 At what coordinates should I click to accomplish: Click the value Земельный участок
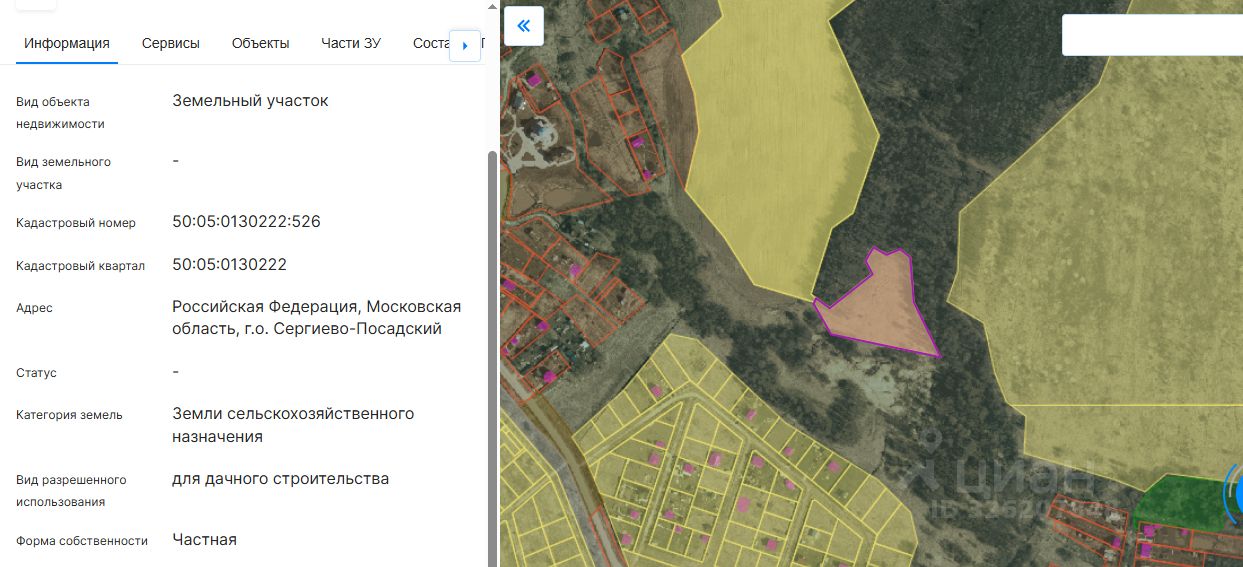(x=250, y=100)
